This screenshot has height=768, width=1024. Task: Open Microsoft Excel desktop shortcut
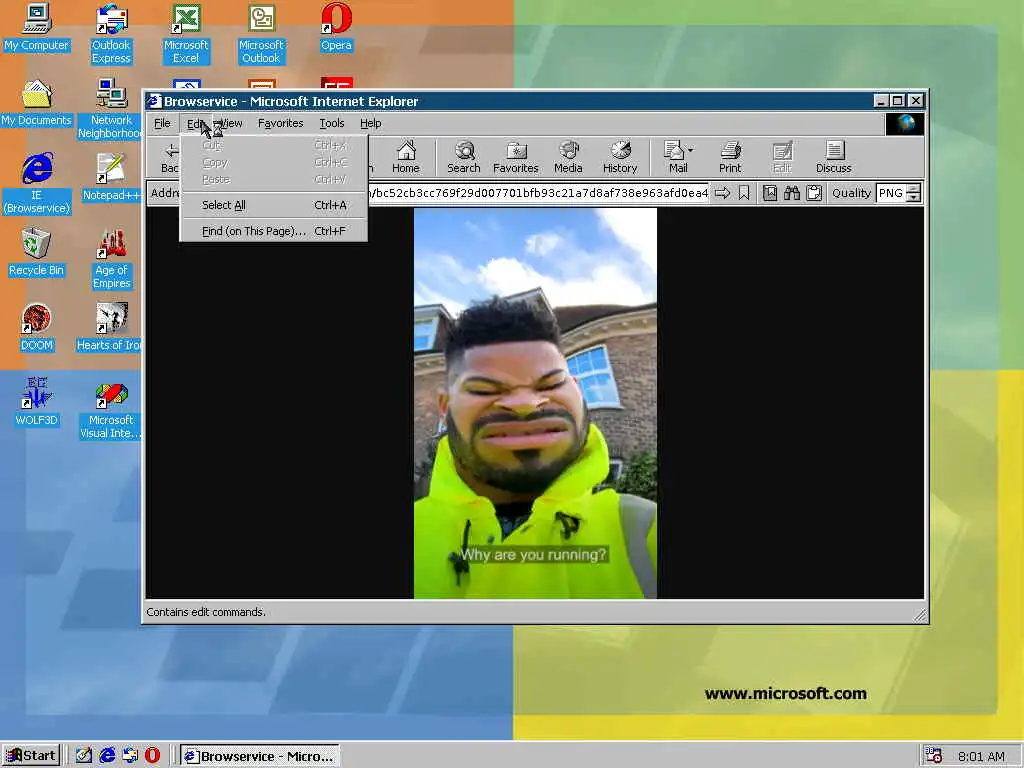[x=186, y=34]
